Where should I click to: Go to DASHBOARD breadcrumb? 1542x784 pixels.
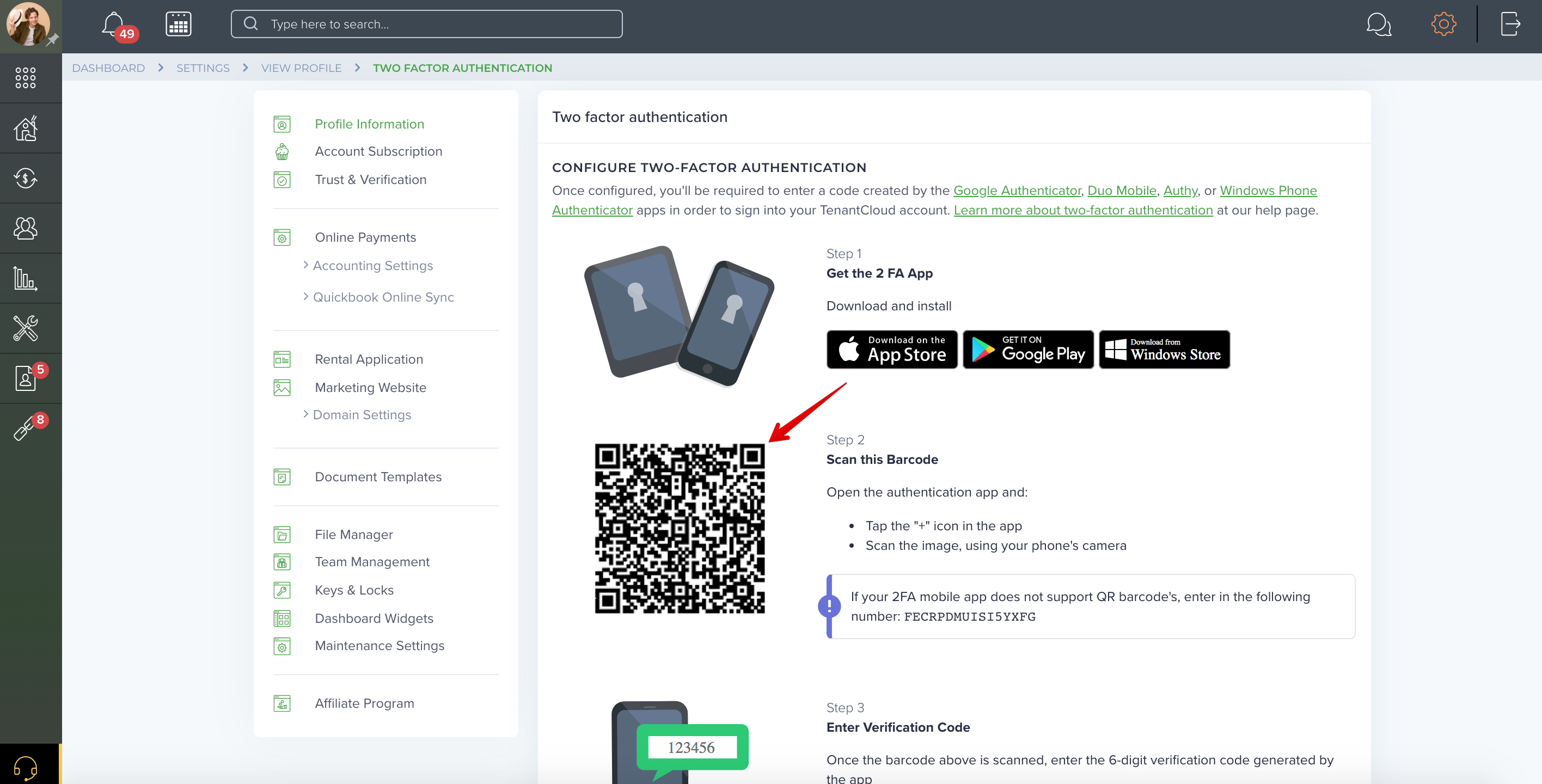pos(108,68)
